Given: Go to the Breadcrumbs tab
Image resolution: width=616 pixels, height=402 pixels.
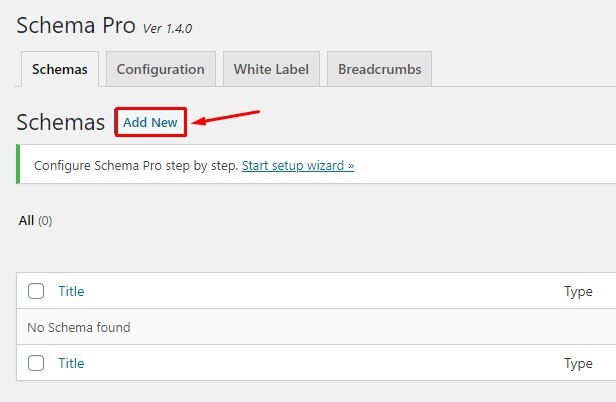Looking at the screenshot, I should pos(379,70).
